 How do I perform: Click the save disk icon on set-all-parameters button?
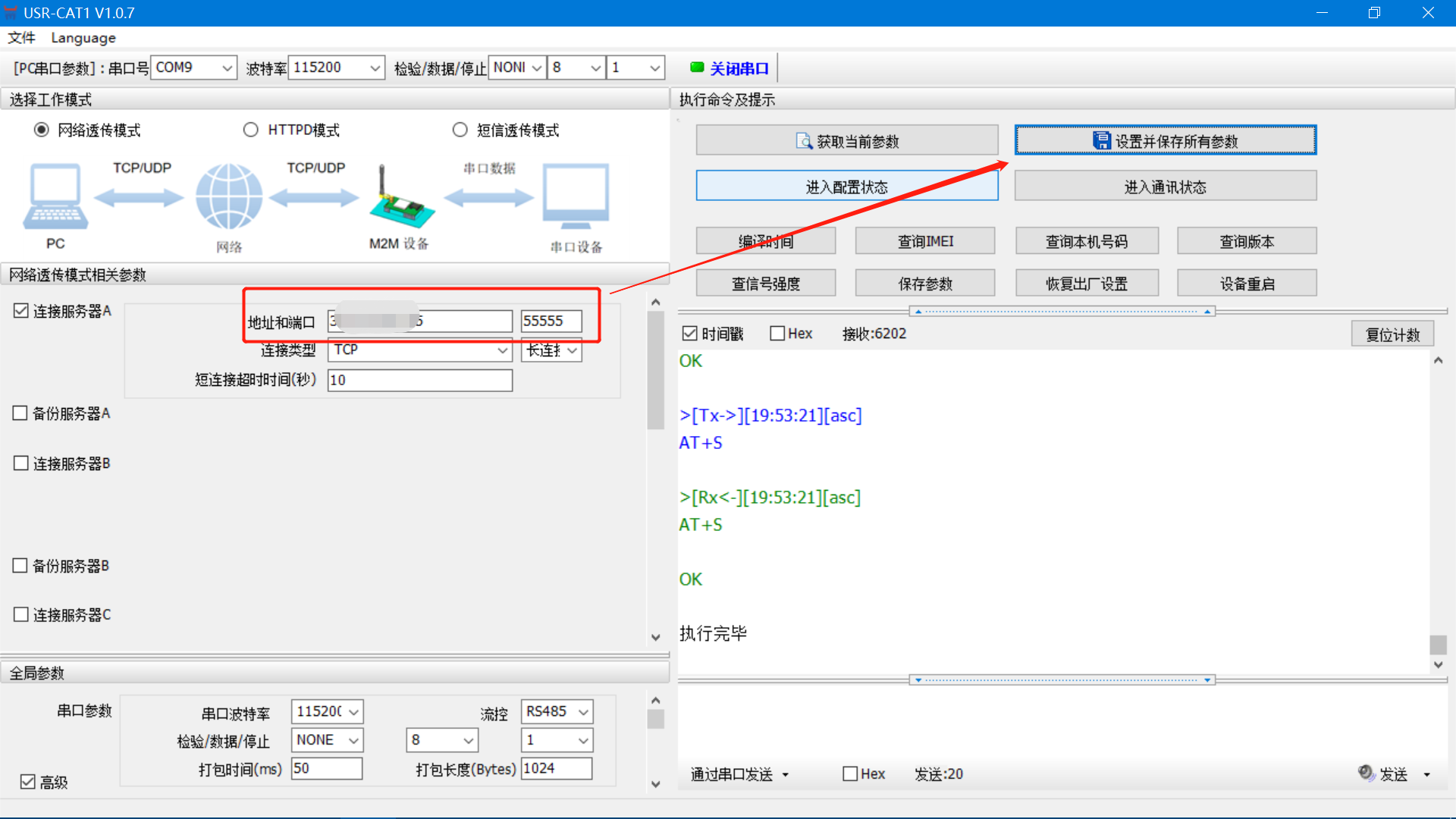point(1101,140)
